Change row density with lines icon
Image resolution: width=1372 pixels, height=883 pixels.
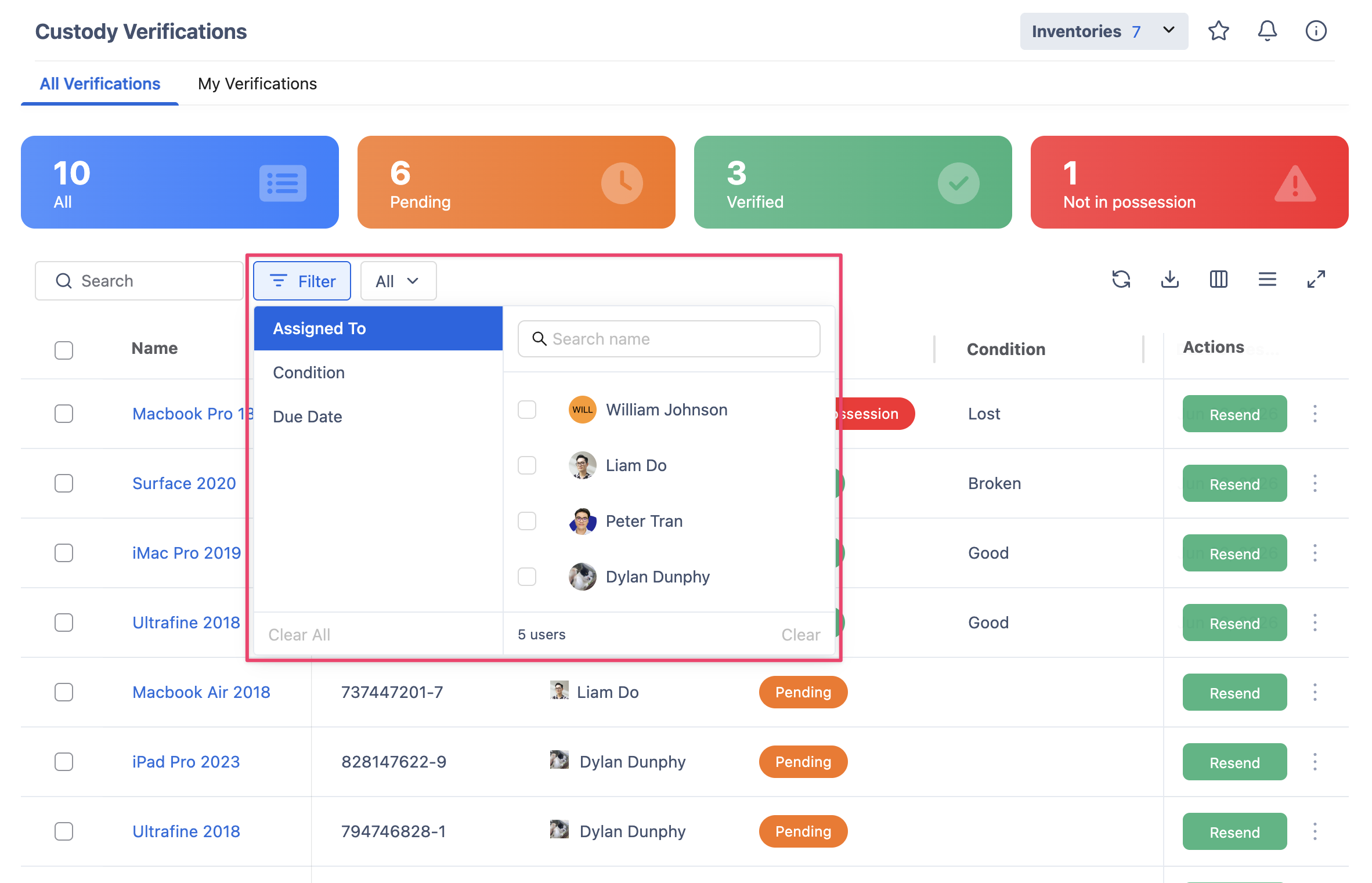point(1267,280)
